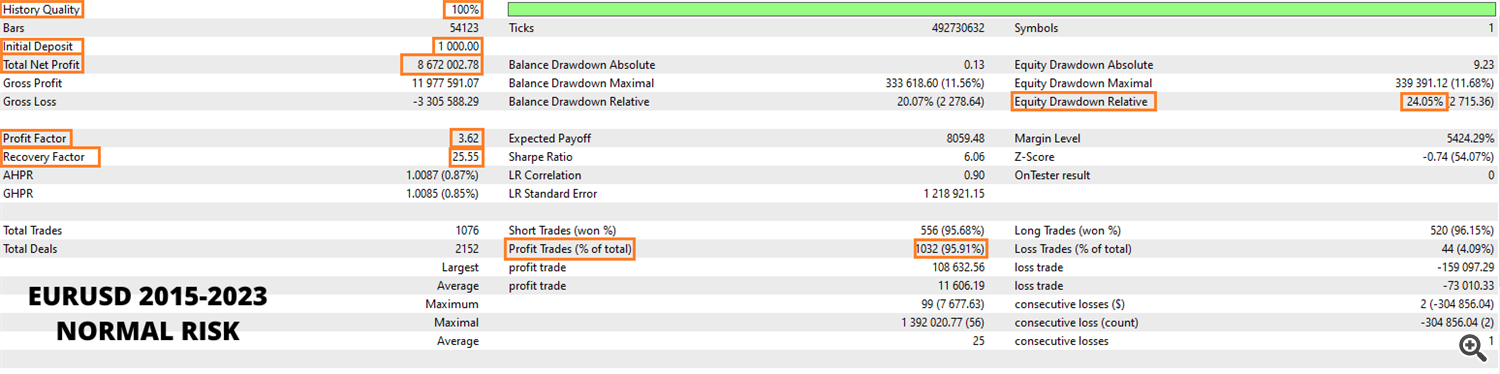Click the Total Deals value 2152
The image size is (1500, 374).
click(467, 249)
